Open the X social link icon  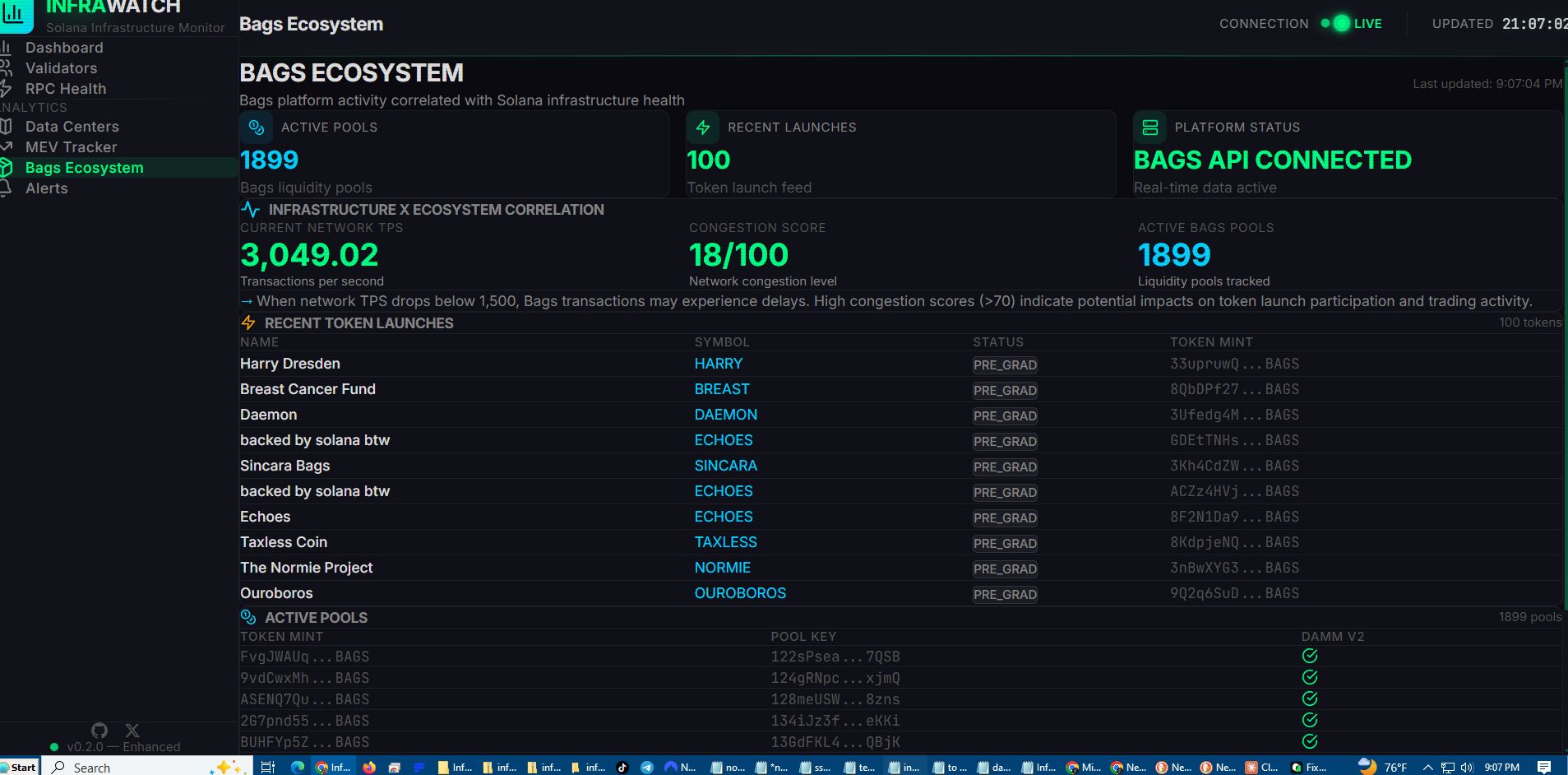(x=132, y=731)
